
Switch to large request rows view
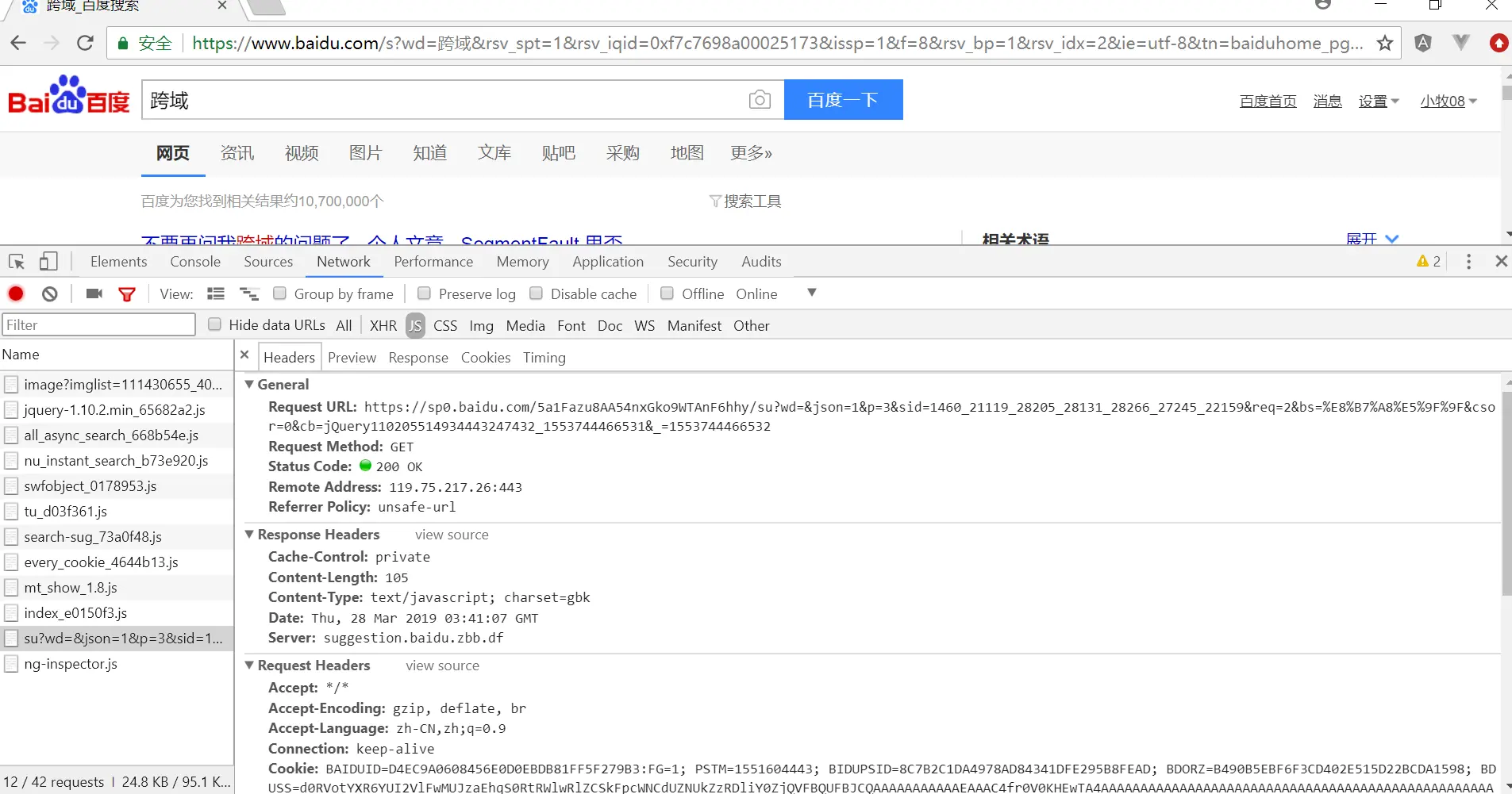pos(216,293)
